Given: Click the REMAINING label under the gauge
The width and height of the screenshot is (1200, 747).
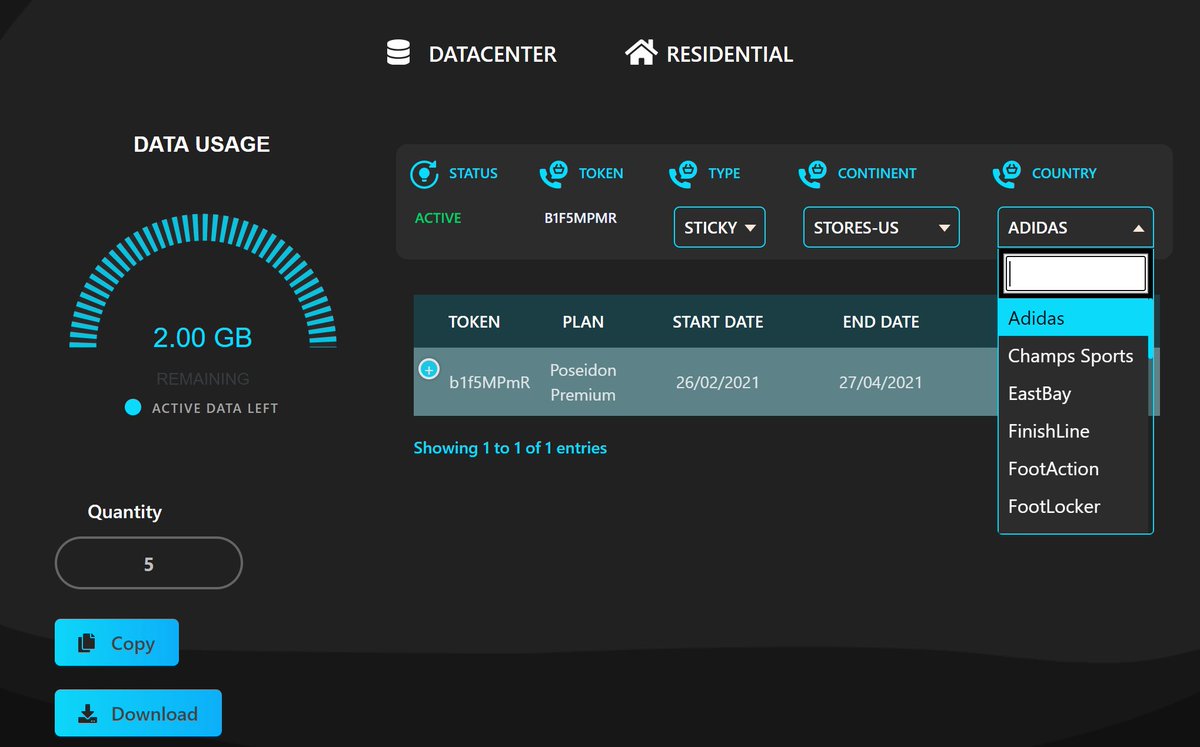Looking at the screenshot, I should [x=203, y=379].
